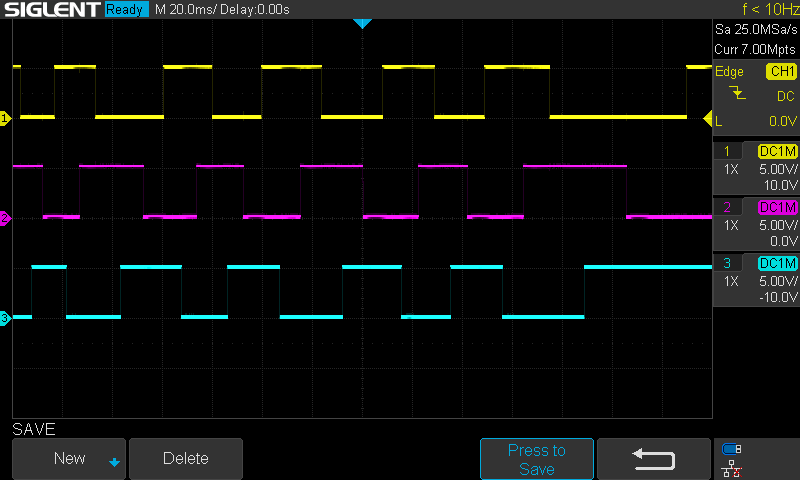The width and height of the screenshot is (800, 480).
Task: Click the Delete button
Action: pos(186,459)
